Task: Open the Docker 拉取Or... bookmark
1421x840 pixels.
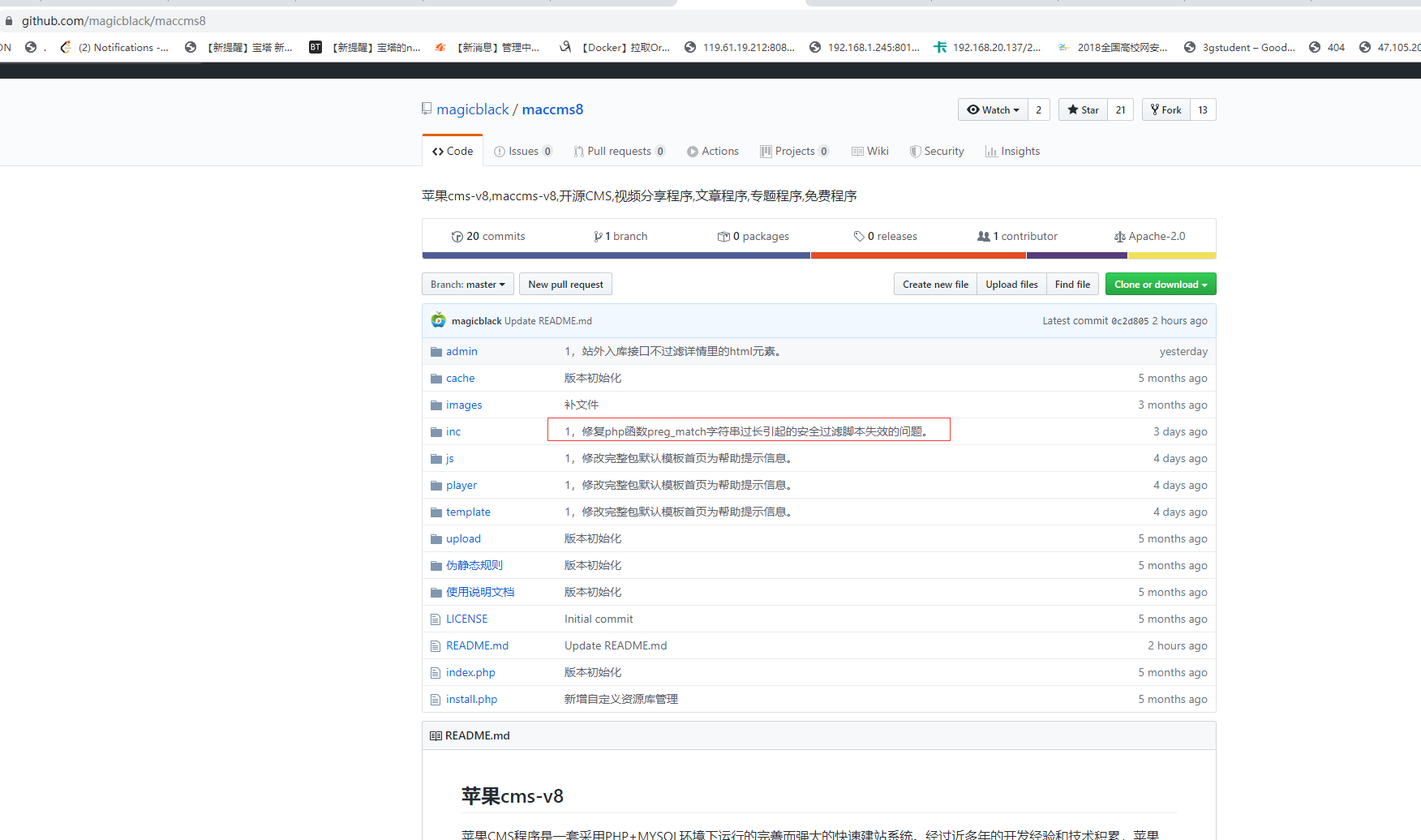Action: (x=615, y=47)
